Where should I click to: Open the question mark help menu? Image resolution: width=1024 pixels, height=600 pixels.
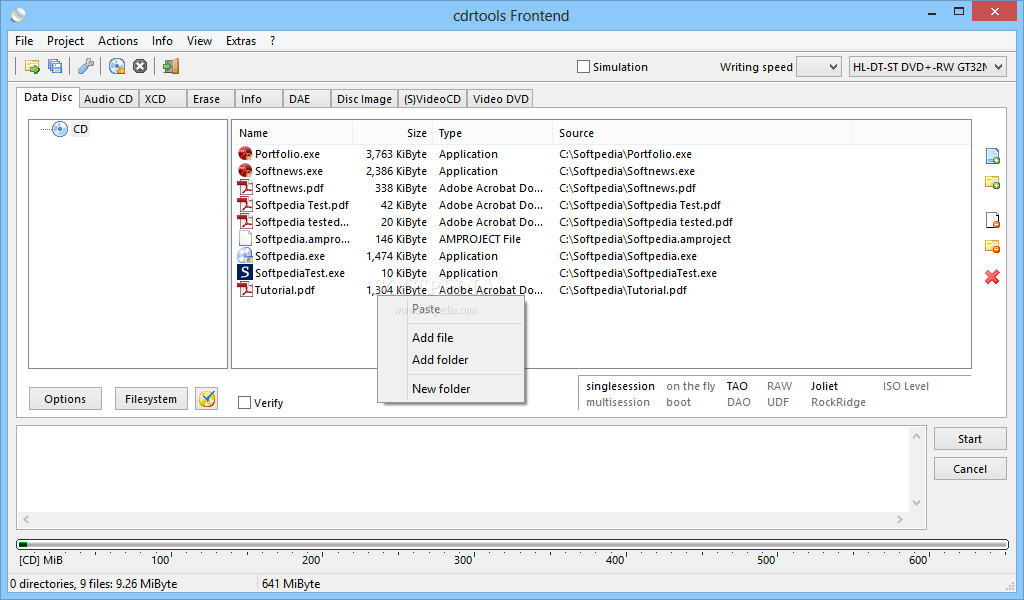(272, 40)
